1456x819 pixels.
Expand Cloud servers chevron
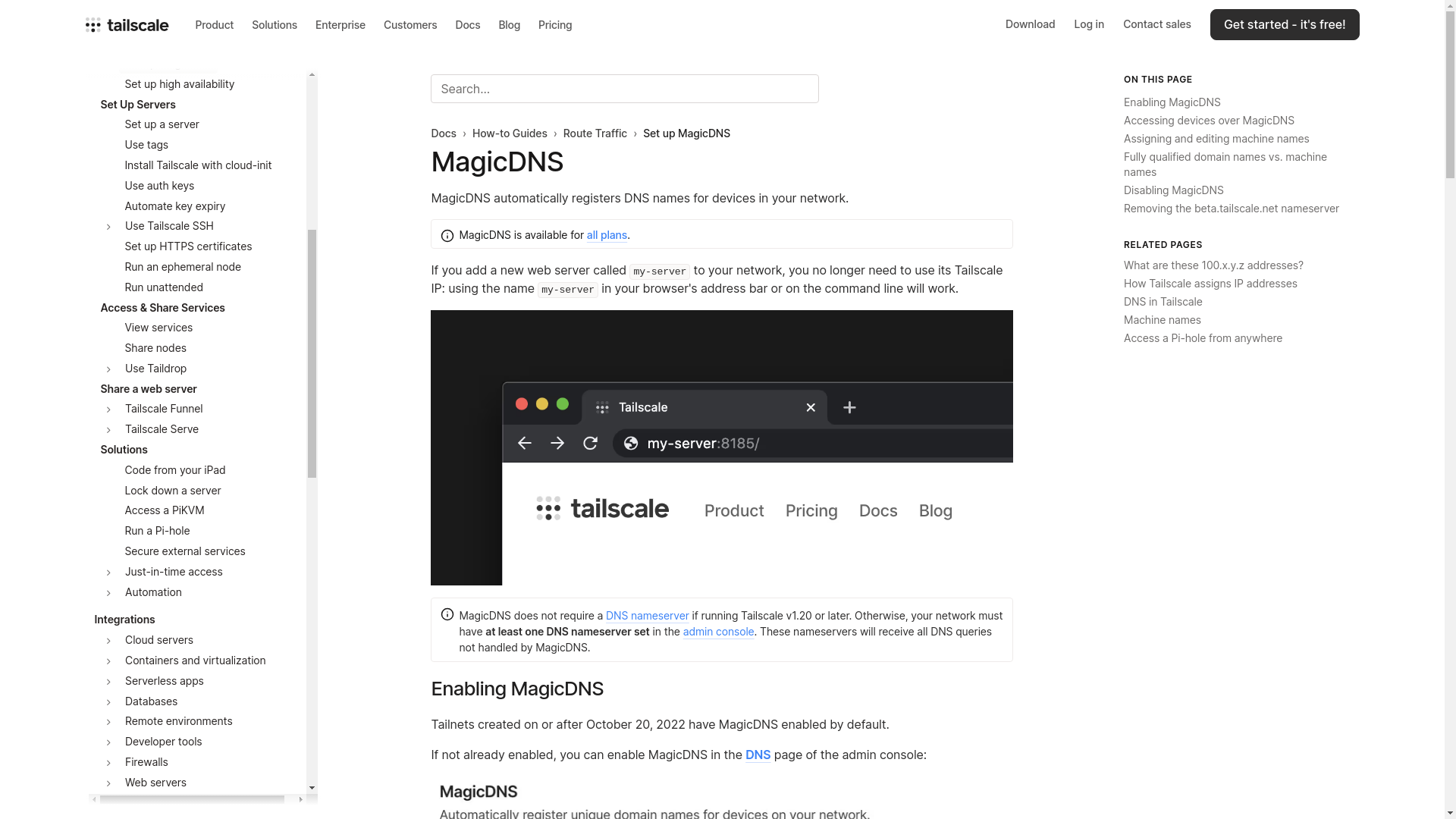(108, 641)
